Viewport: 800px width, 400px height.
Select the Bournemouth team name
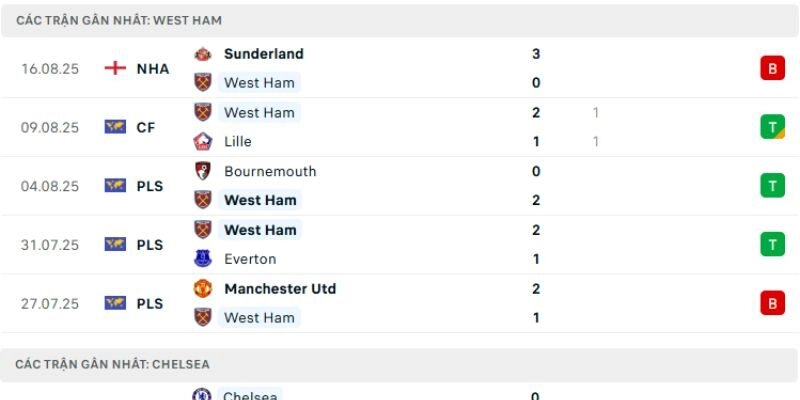pyautogui.click(x=270, y=171)
